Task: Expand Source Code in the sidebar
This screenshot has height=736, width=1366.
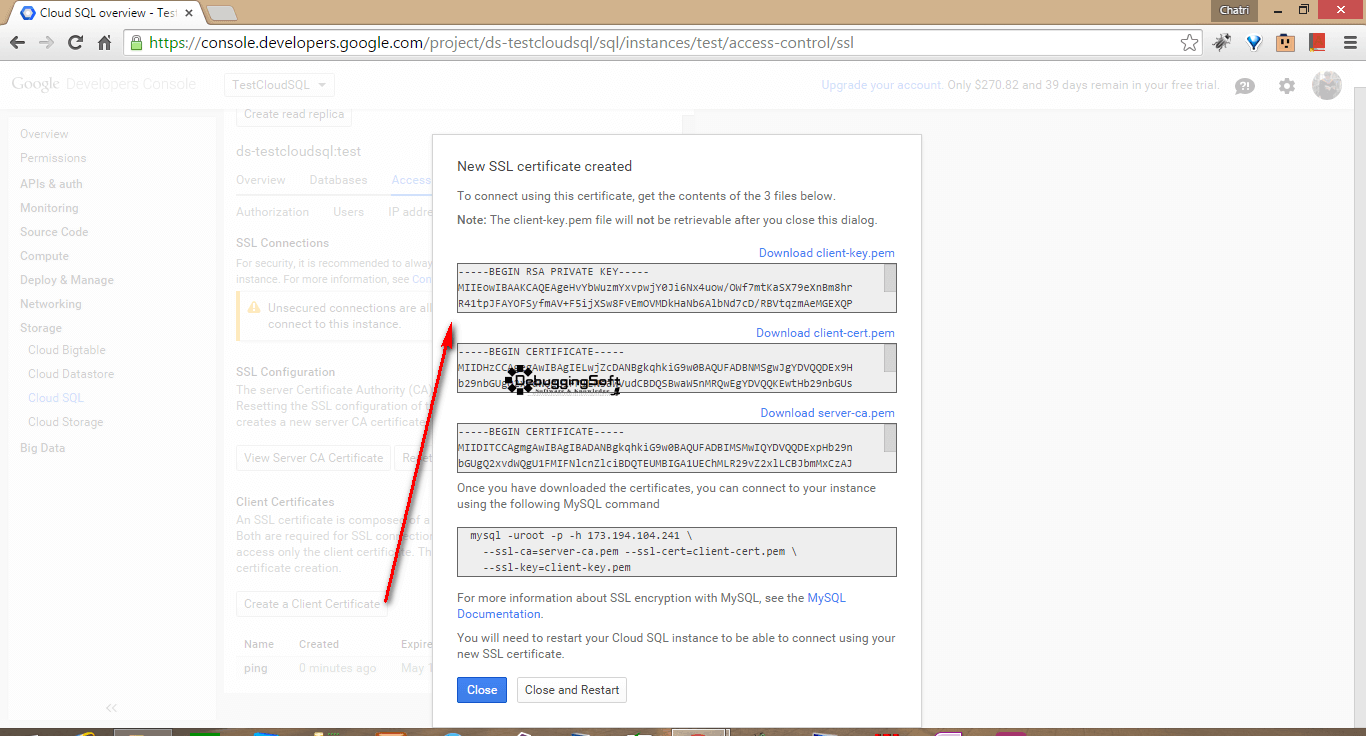Action: pos(54,232)
